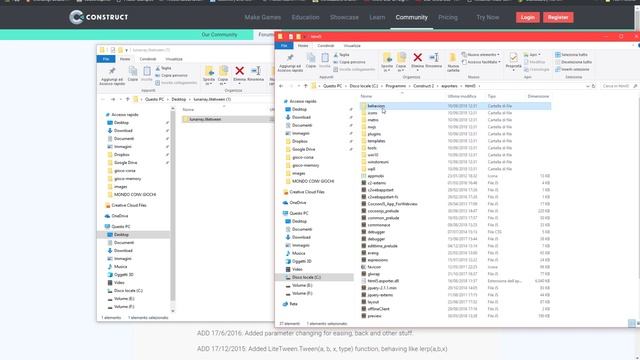Open recent locations dropdown beside forward arrow, html5 window
Image resolution: width=640 pixels, height=360 pixels.
pos(298,86)
